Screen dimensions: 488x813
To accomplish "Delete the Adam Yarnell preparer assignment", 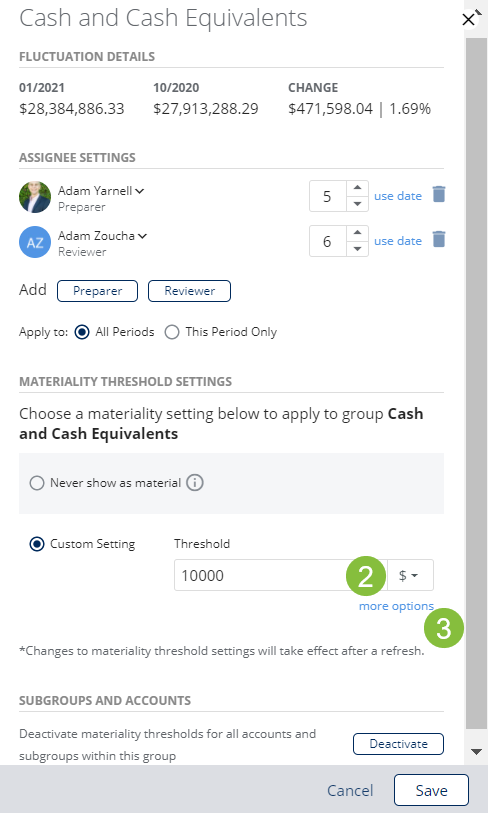I will [x=439, y=195].
